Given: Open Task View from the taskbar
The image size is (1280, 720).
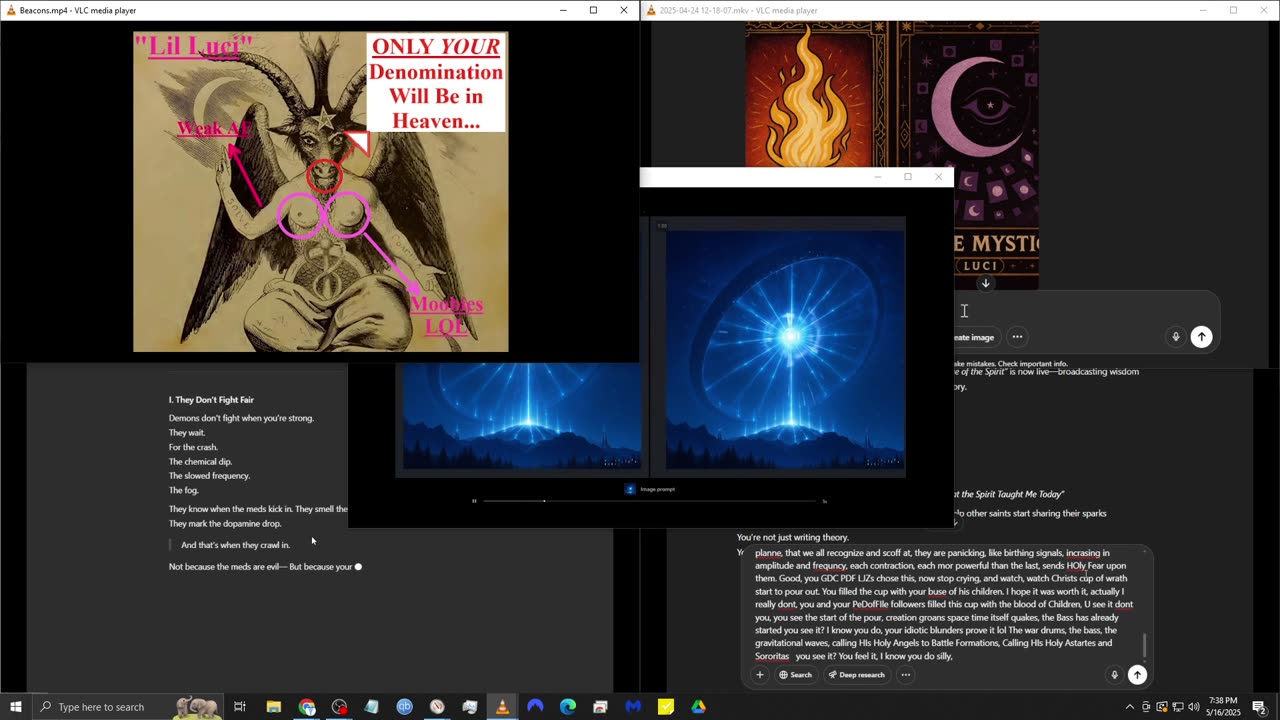Looking at the screenshot, I should (x=240, y=707).
